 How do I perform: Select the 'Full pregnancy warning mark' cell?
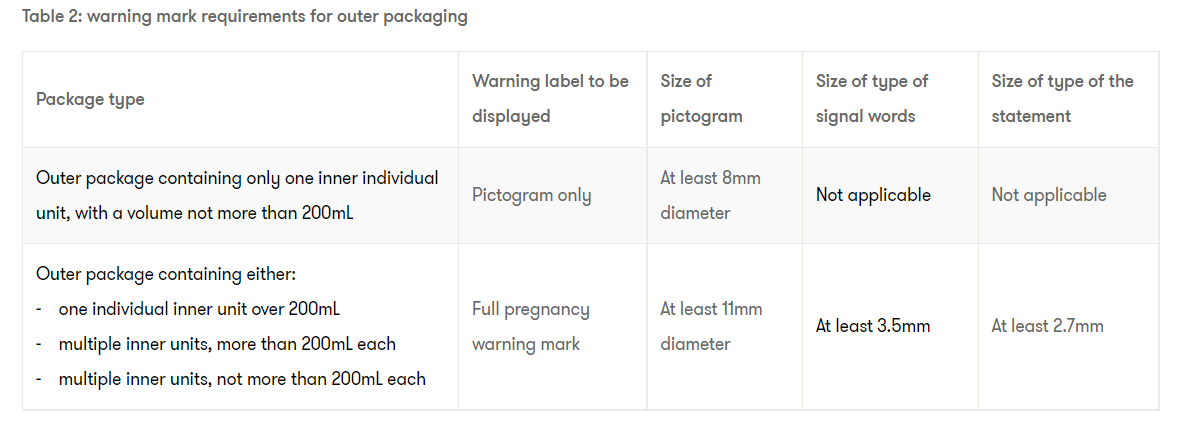point(530,326)
